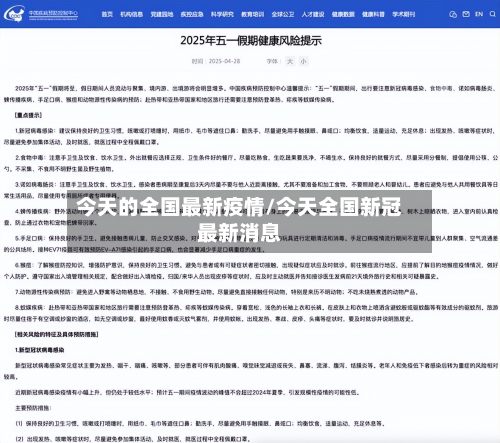500x443 pixels.
Task: Open the 学术期刊 menu
Action: (x=404, y=14)
